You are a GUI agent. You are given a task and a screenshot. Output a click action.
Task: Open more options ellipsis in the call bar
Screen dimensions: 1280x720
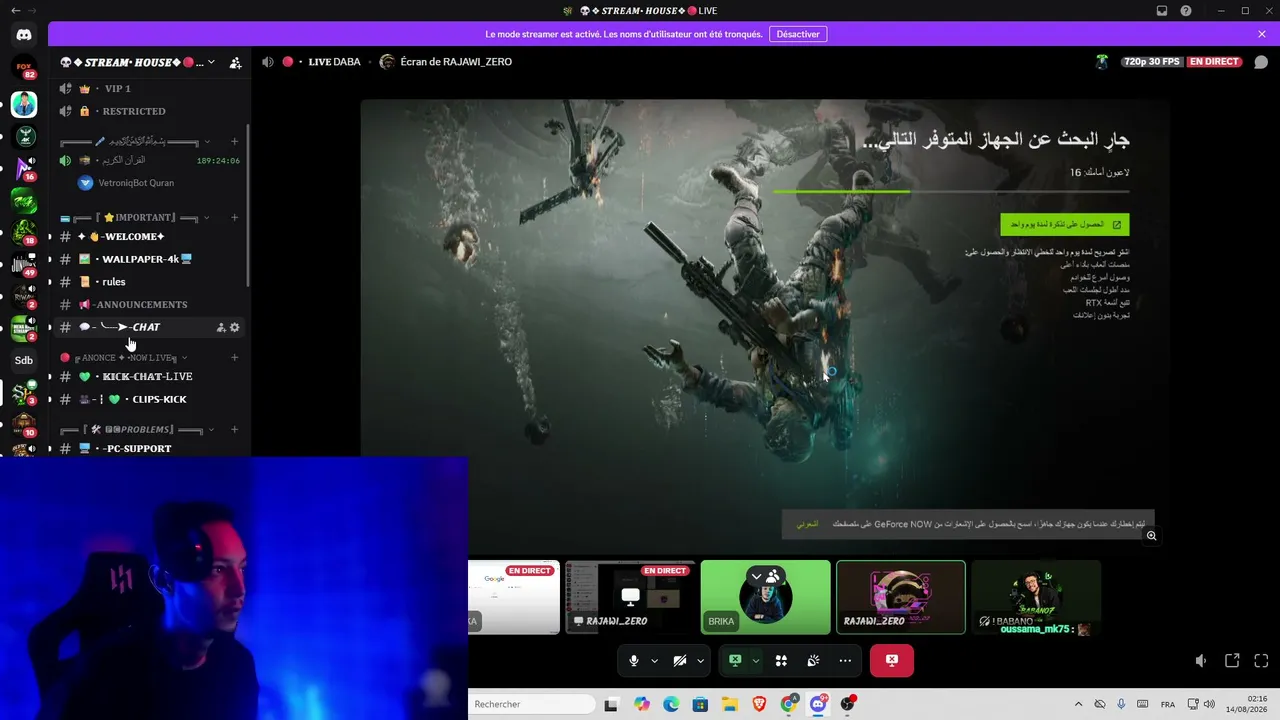[845, 661]
